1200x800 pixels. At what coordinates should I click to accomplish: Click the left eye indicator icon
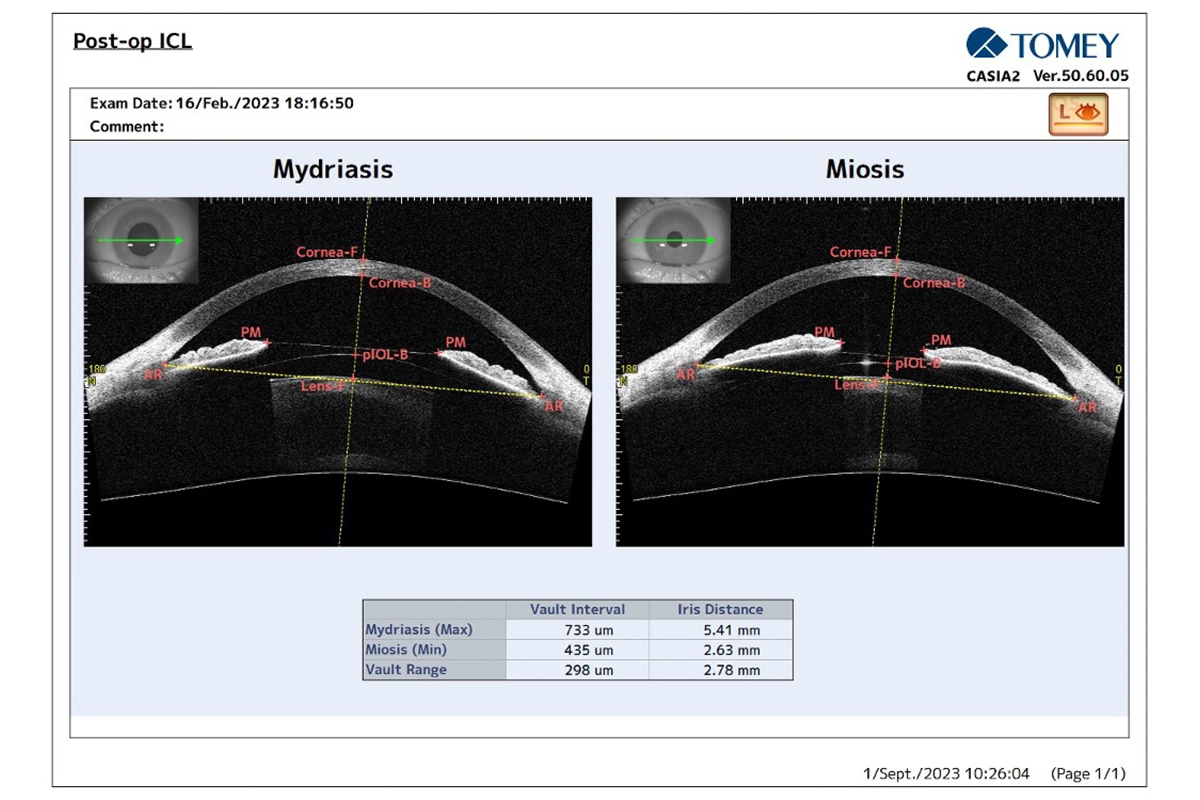click(x=1078, y=114)
